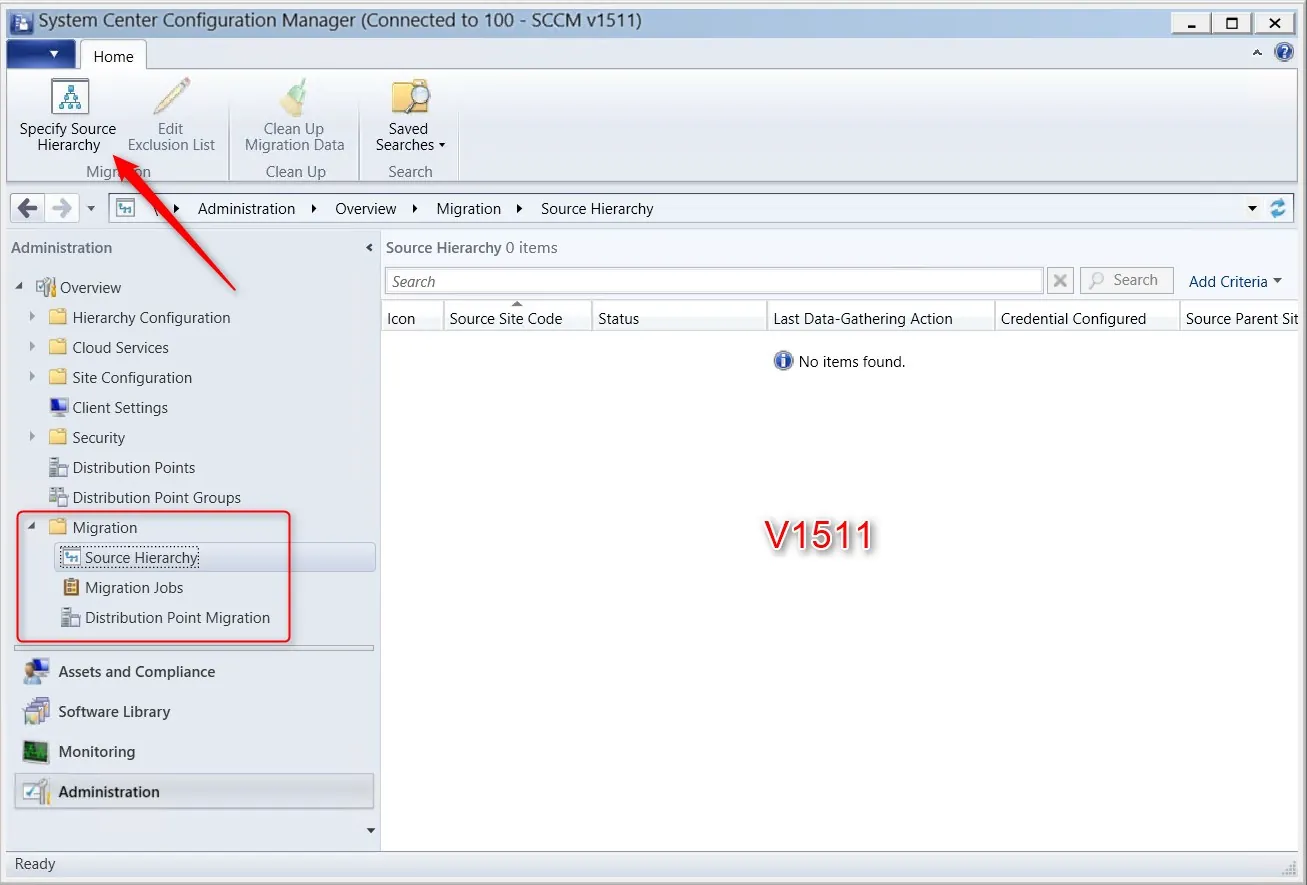Click the Distribution Point Groups icon
Viewport: 1307px width, 885px height.
tap(59, 497)
